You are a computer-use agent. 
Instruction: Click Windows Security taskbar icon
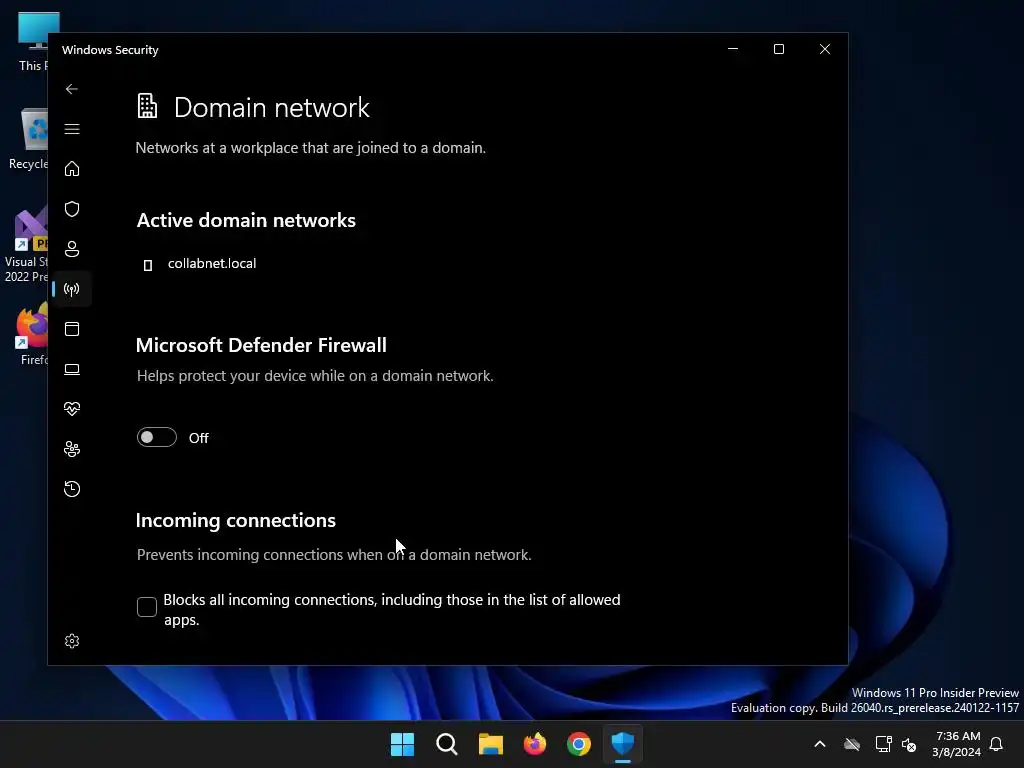coord(623,744)
